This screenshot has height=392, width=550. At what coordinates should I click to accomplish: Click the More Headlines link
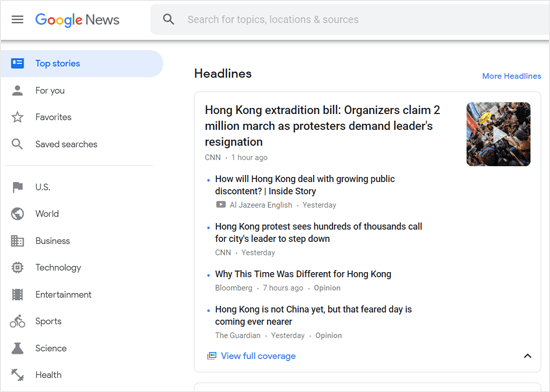[511, 76]
